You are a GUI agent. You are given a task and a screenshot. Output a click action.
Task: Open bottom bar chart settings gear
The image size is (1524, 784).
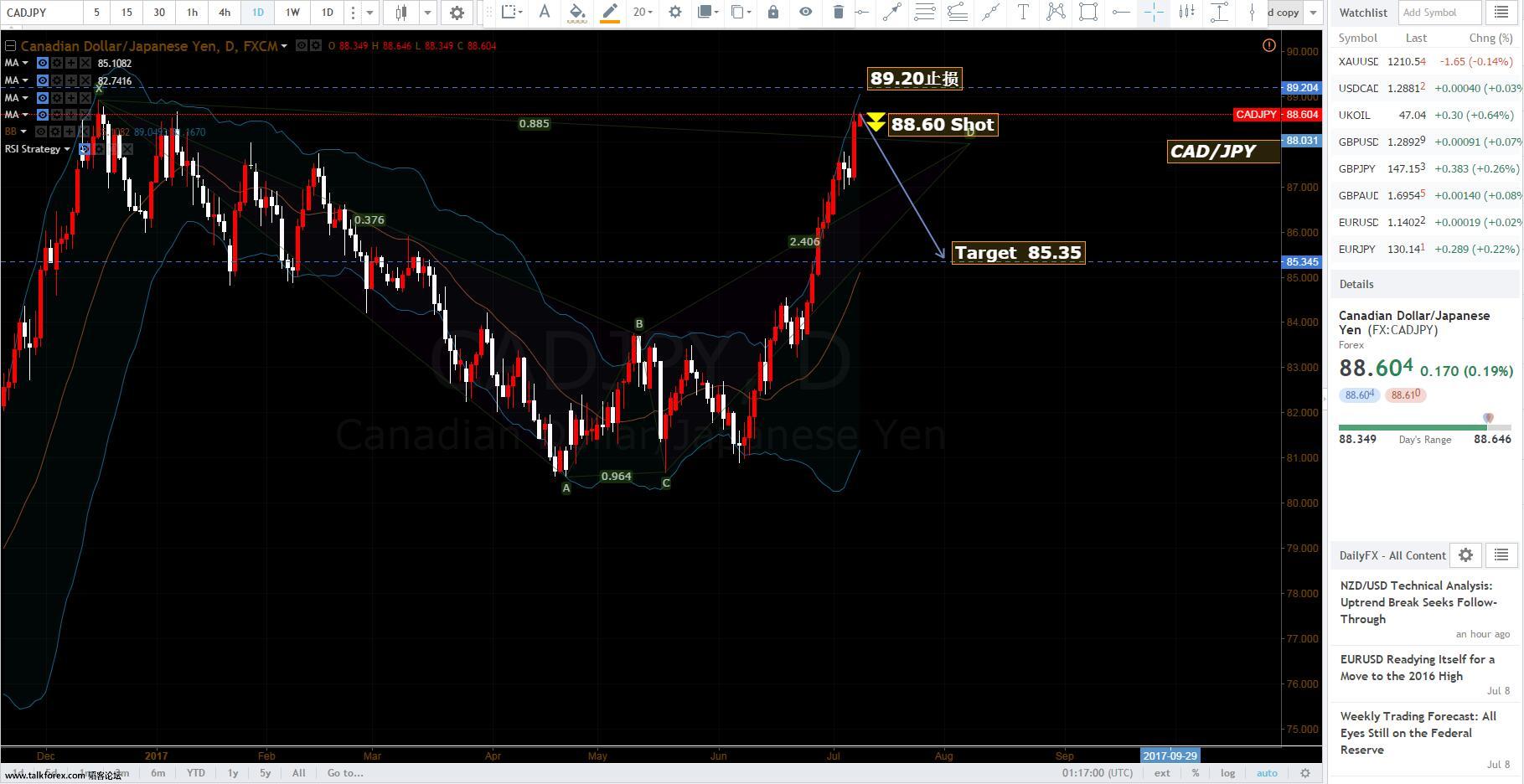(x=1304, y=773)
